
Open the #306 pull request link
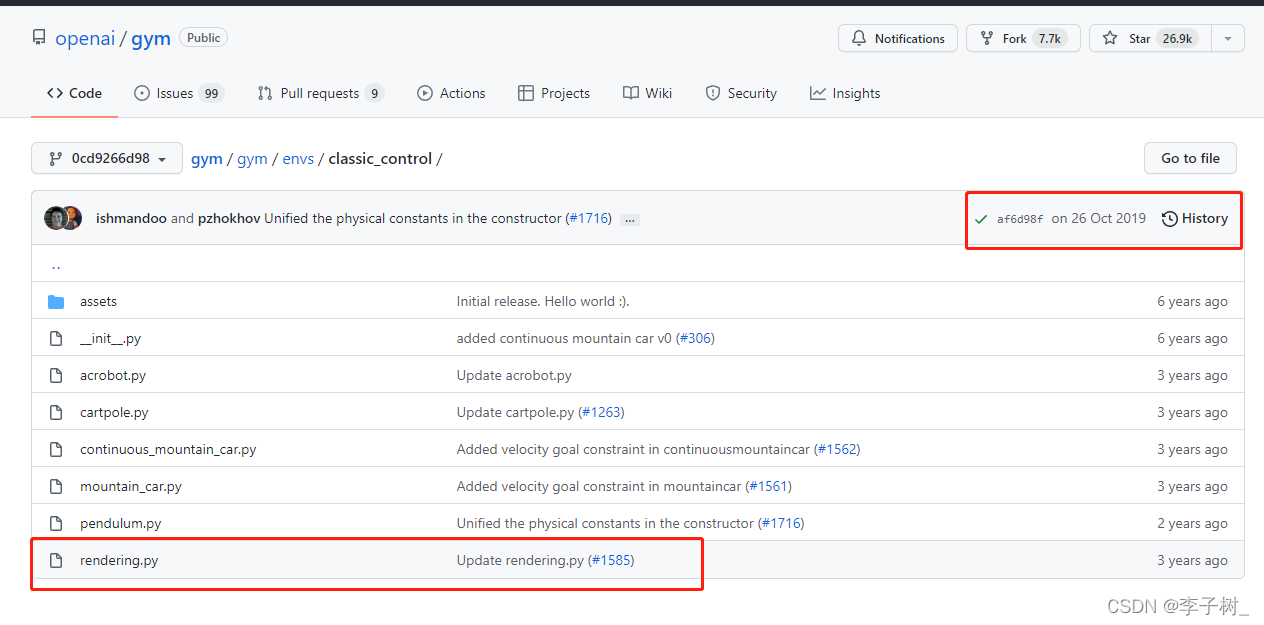click(x=695, y=338)
